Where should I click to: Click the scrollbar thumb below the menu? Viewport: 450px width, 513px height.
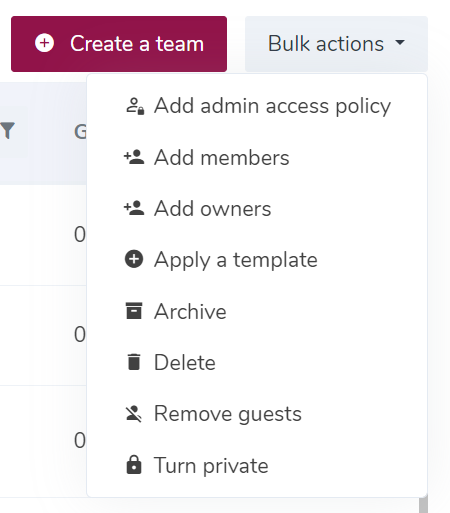[x=423, y=504]
